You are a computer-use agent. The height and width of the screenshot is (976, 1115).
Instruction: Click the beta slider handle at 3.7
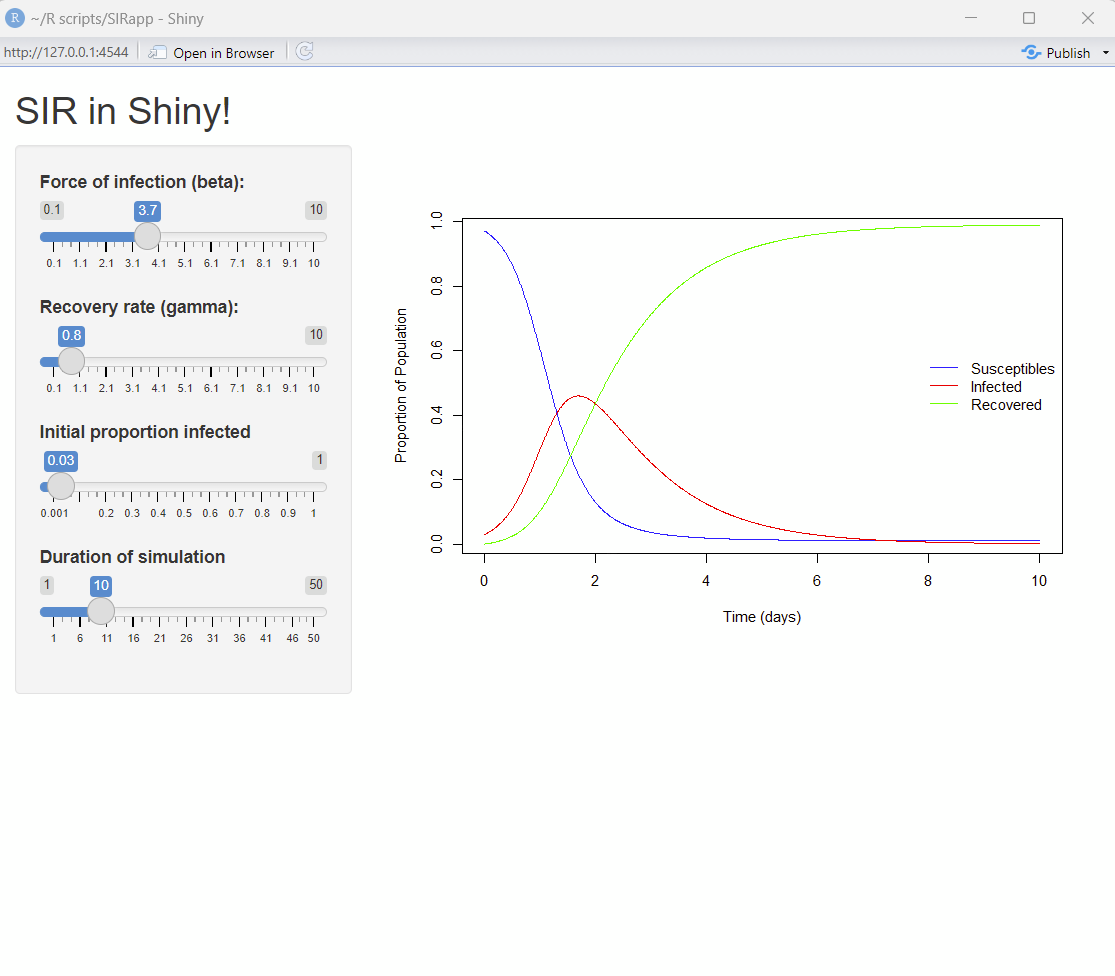147,236
